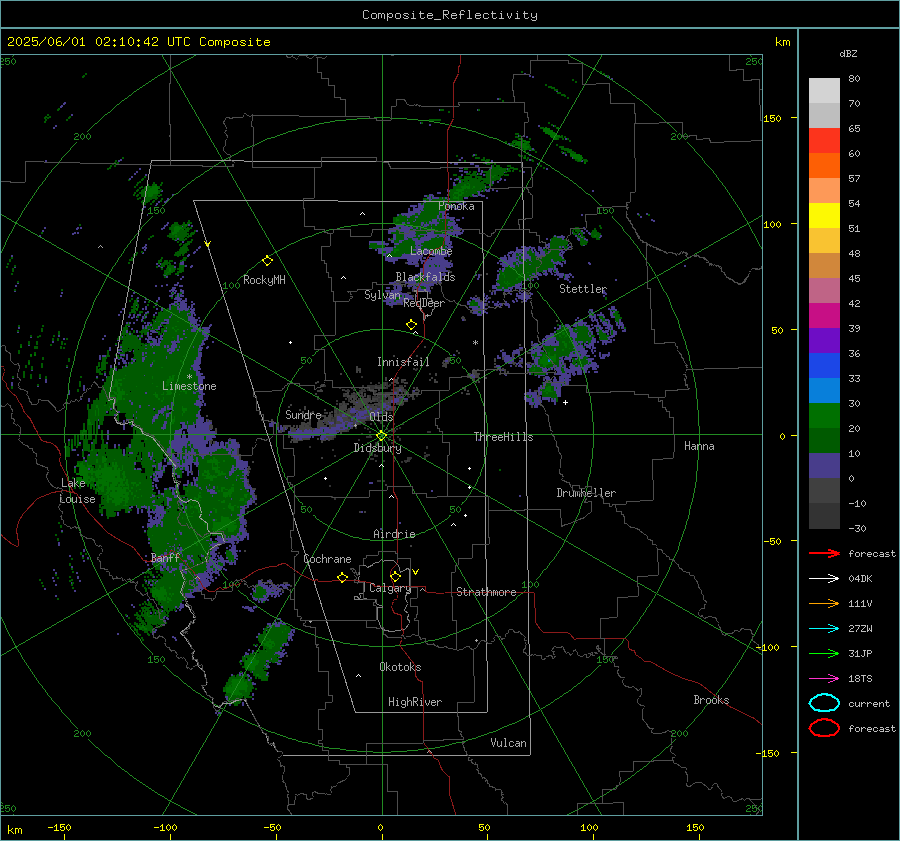Click the green 31JP arrow icon
This screenshot has height=841, width=900.
coord(824,653)
